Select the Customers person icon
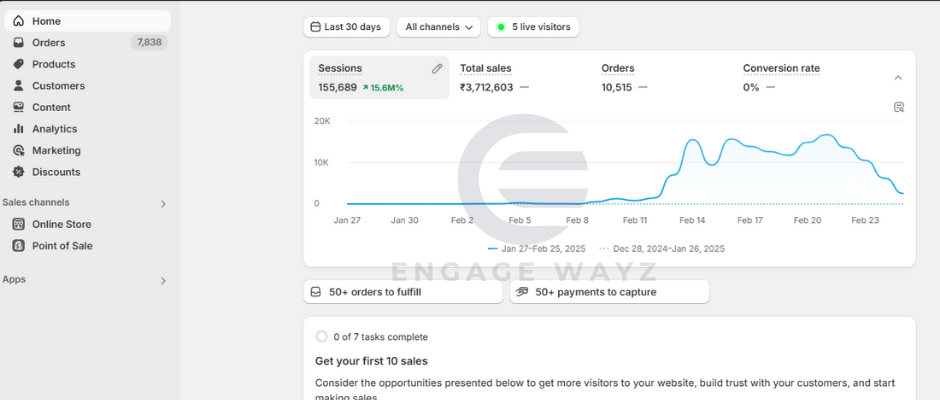This screenshot has height=400, width=940. [x=18, y=86]
